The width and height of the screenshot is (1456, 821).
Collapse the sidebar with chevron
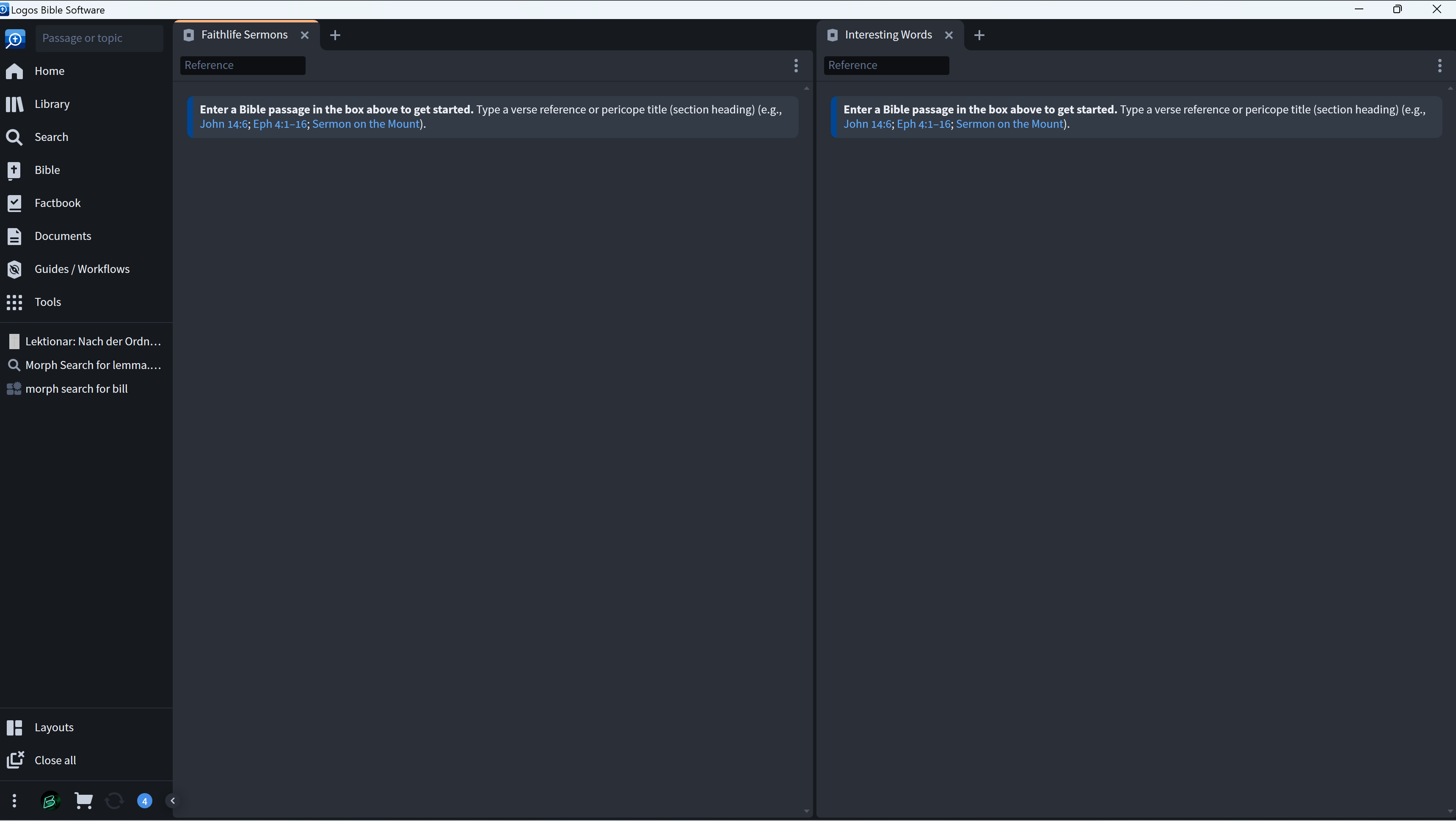(x=172, y=801)
